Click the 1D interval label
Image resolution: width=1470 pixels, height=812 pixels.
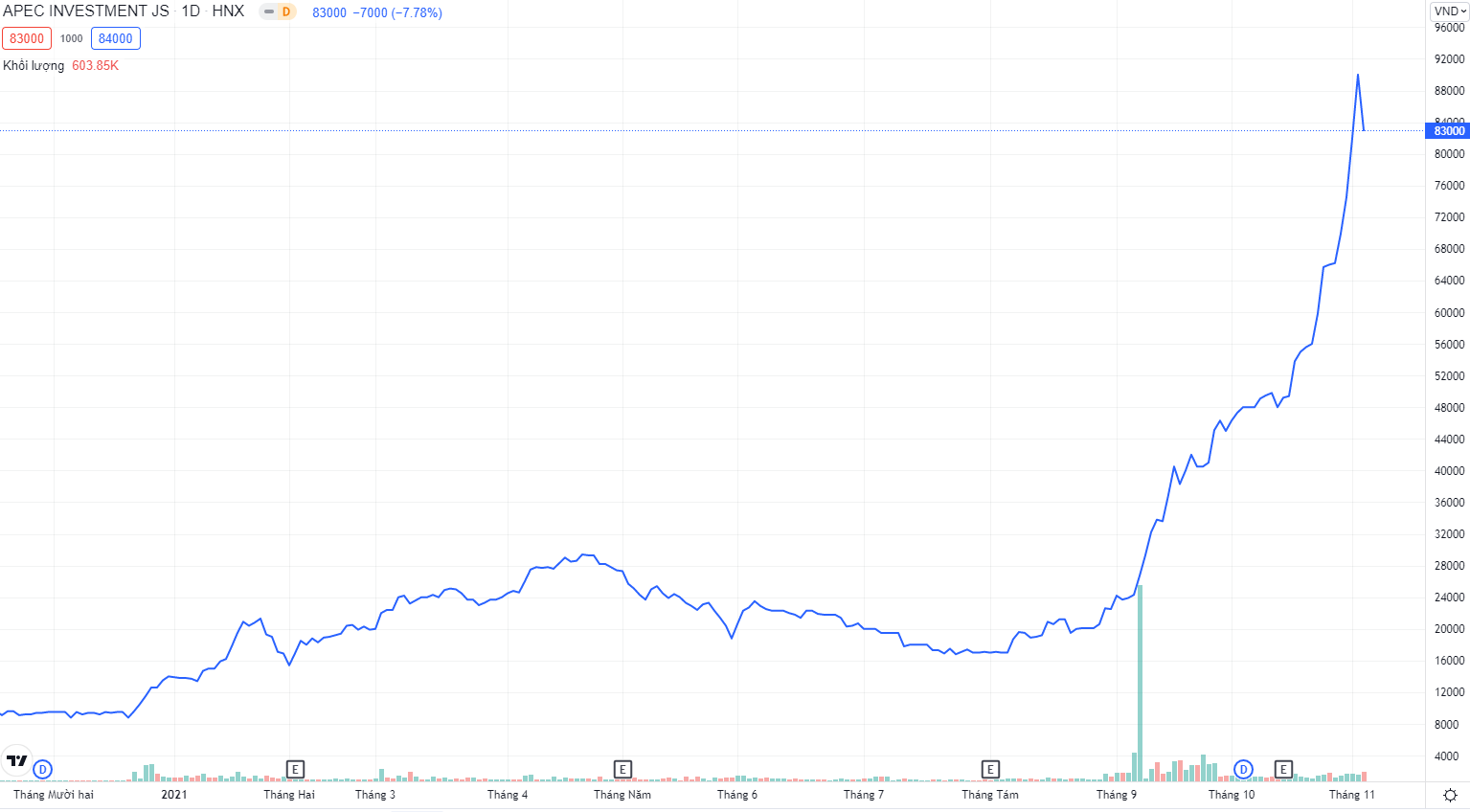pyautogui.click(x=191, y=11)
